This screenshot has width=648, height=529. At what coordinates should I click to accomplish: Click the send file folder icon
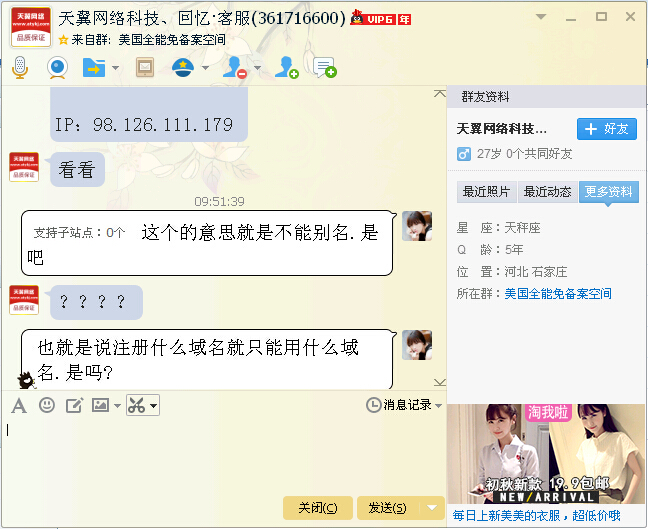pos(94,68)
